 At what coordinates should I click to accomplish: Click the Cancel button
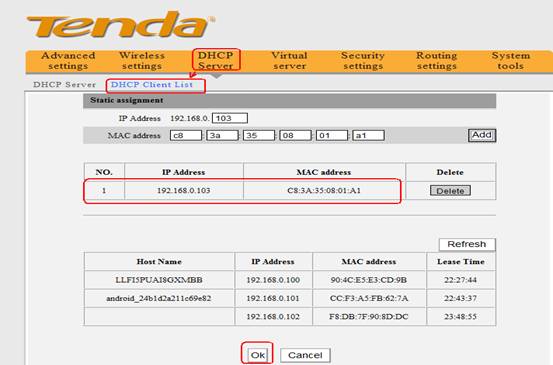tap(305, 355)
